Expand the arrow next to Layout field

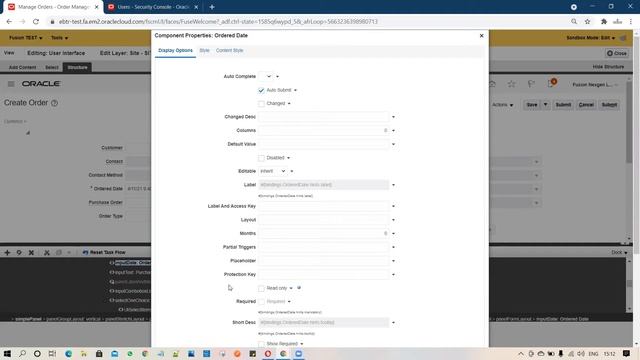(393, 220)
